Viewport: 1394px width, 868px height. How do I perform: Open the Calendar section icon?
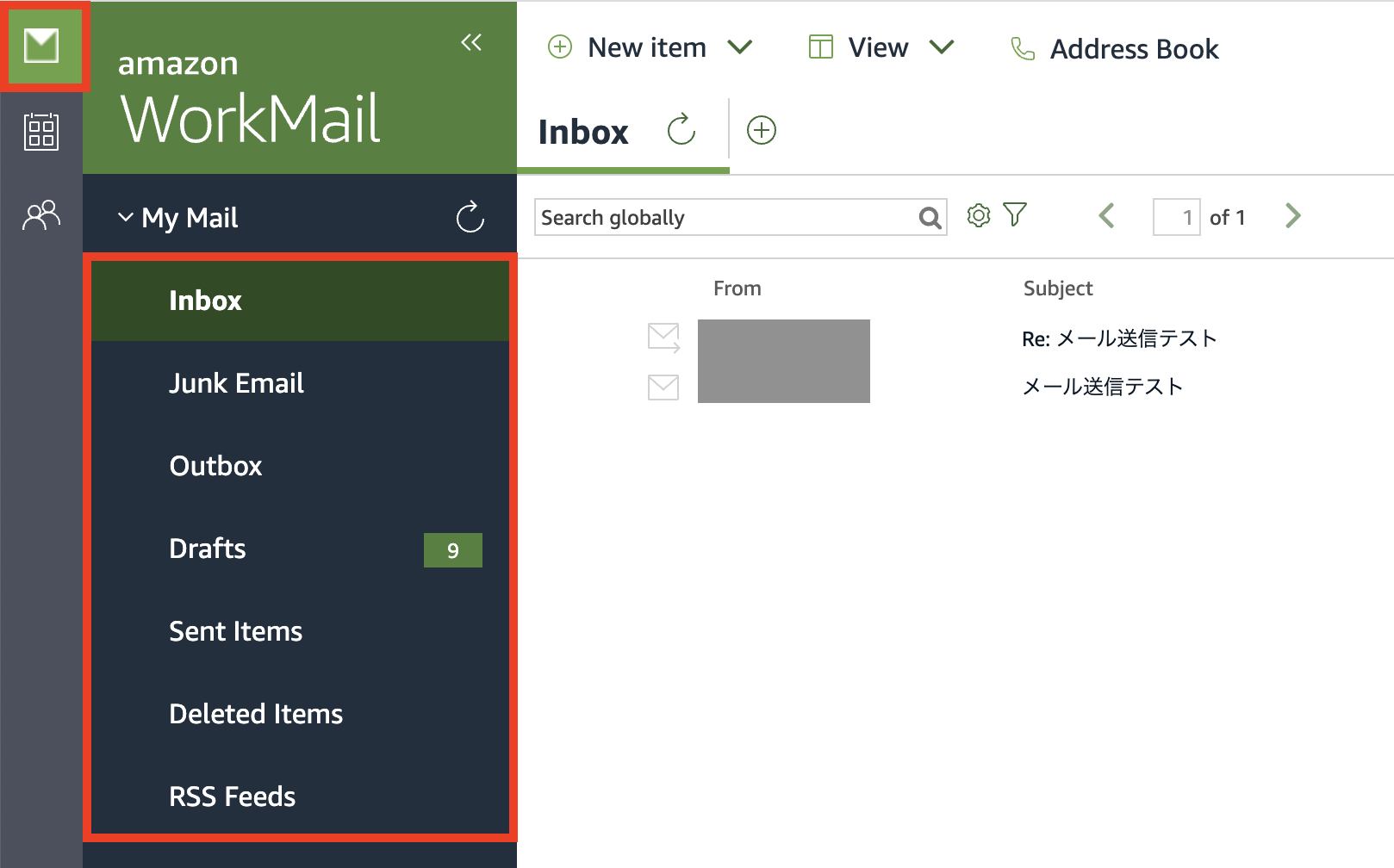(x=41, y=132)
